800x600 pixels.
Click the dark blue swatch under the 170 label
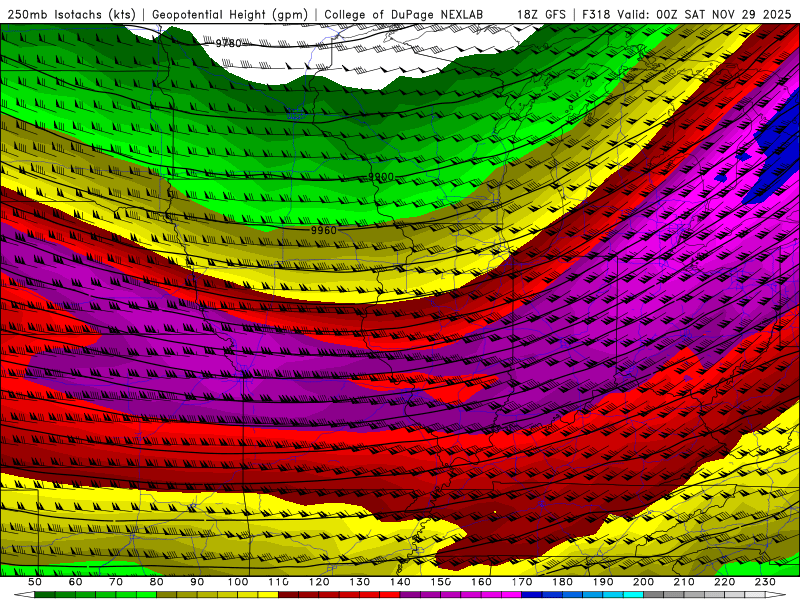(x=532, y=594)
